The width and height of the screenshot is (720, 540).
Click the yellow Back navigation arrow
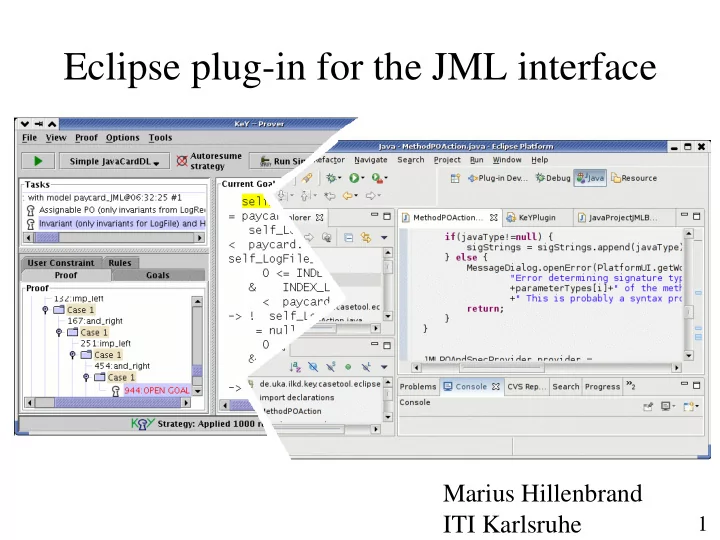(348, 196)
